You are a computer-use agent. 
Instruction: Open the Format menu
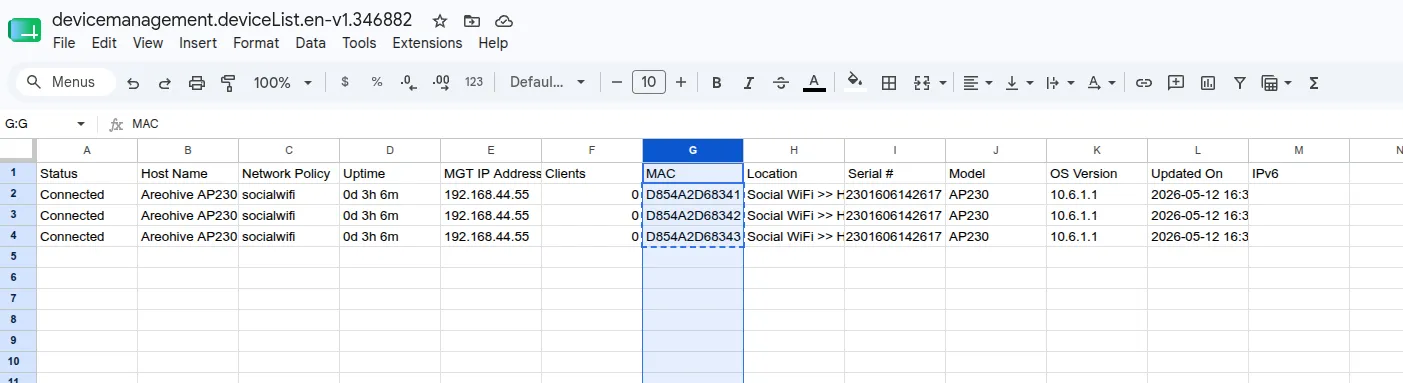(x=256, y=43)
